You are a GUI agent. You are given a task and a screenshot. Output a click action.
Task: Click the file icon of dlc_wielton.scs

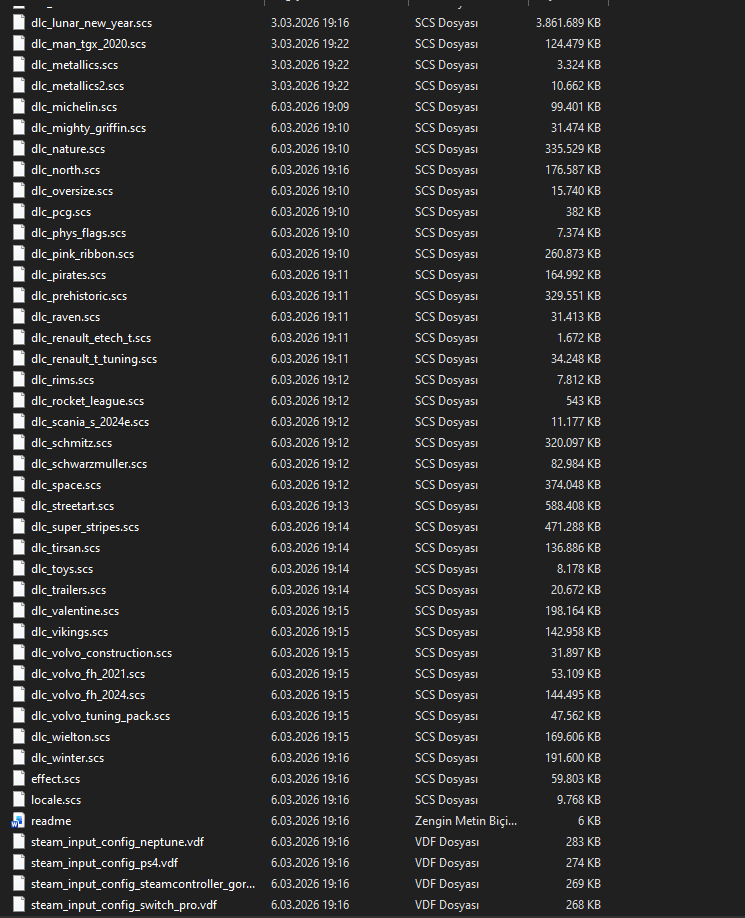(19, 737)
